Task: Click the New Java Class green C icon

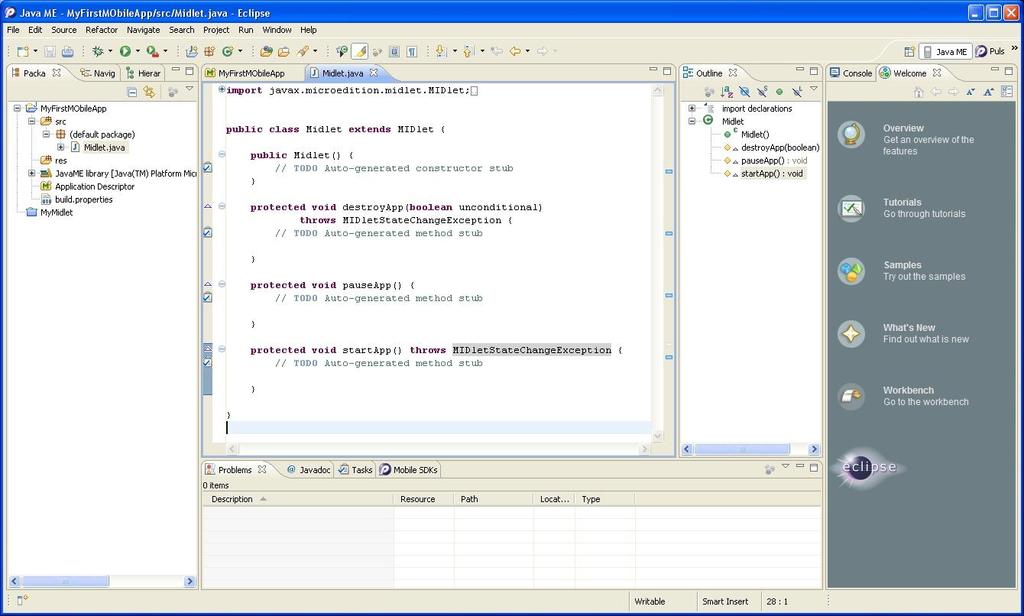Action: (x=227, y=51)
